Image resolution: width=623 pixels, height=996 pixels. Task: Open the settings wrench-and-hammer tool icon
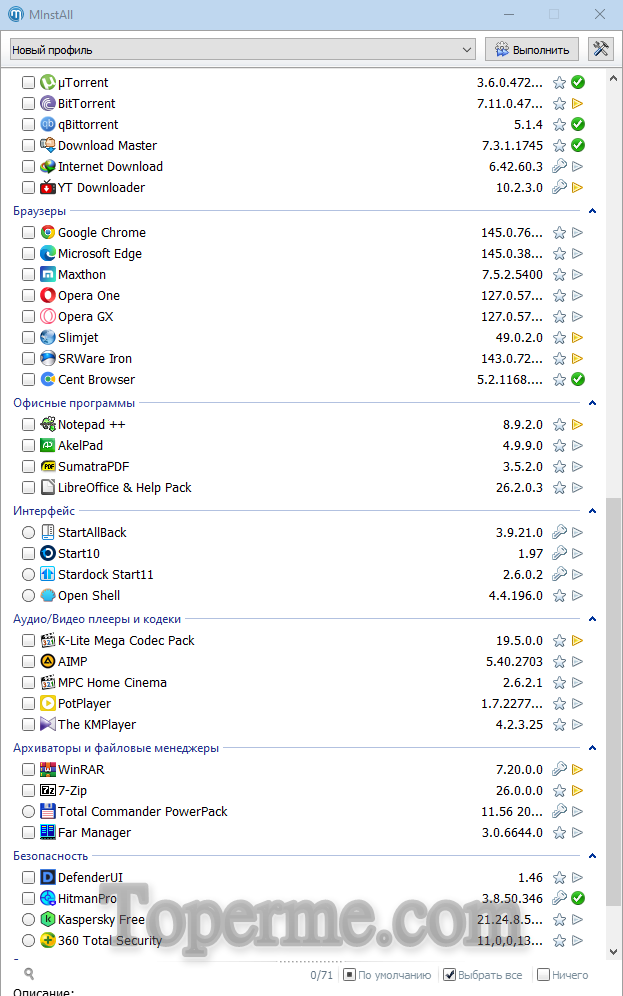pos(600,49)
